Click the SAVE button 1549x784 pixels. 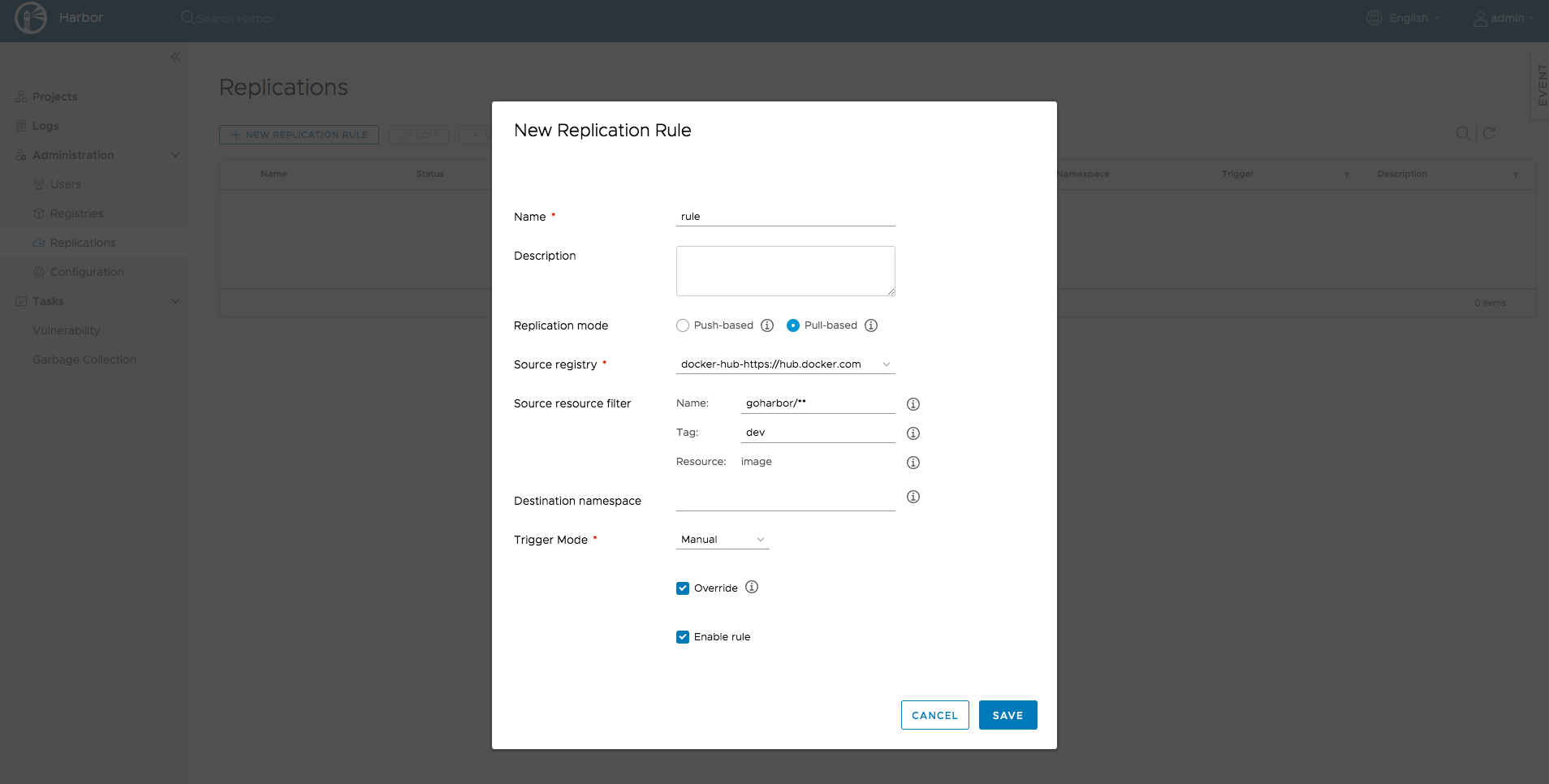(x=1007, y=715)
